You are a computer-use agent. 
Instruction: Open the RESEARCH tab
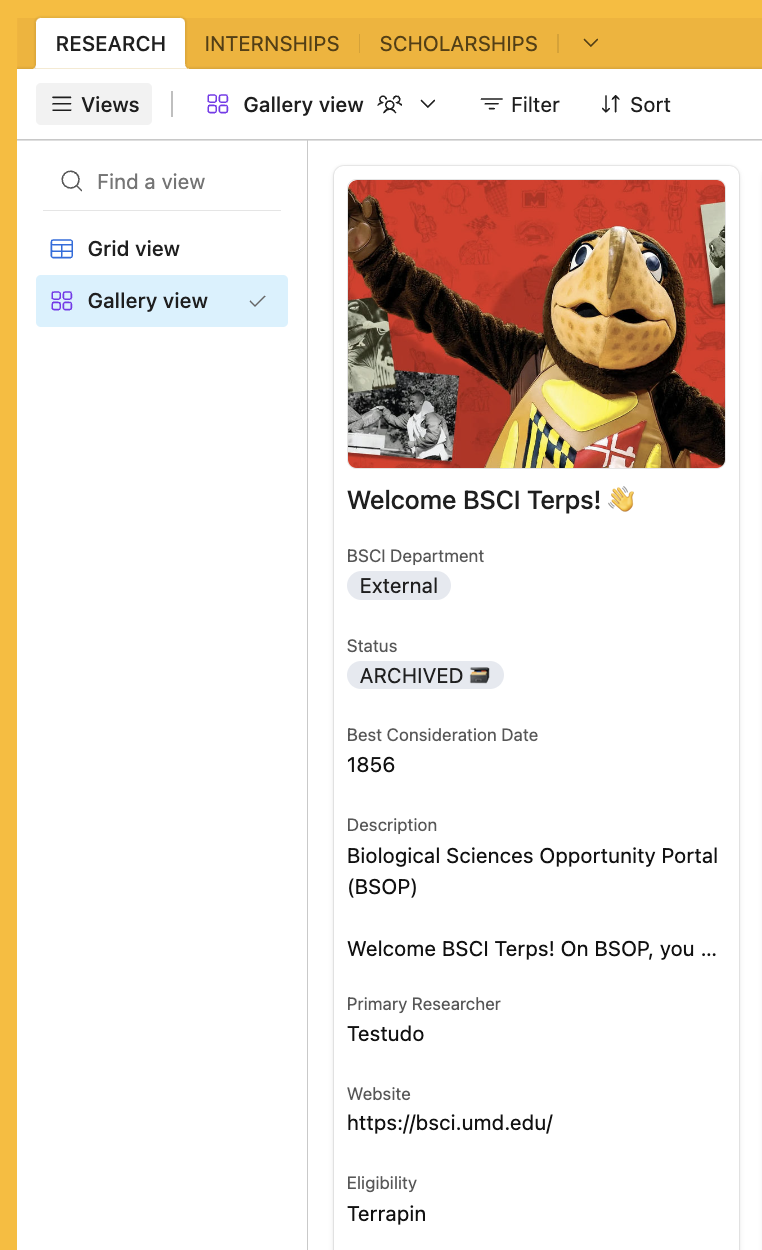tap(111, 44)
